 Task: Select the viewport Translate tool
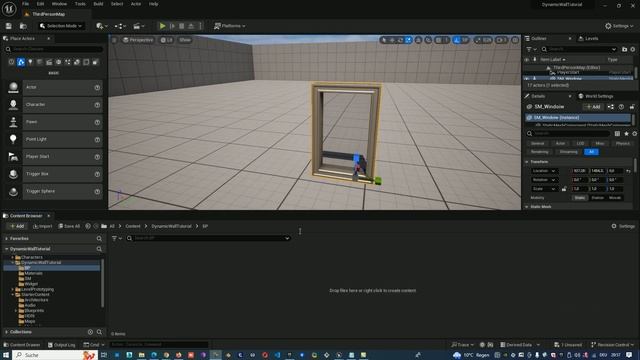click(x=392, y=40)
